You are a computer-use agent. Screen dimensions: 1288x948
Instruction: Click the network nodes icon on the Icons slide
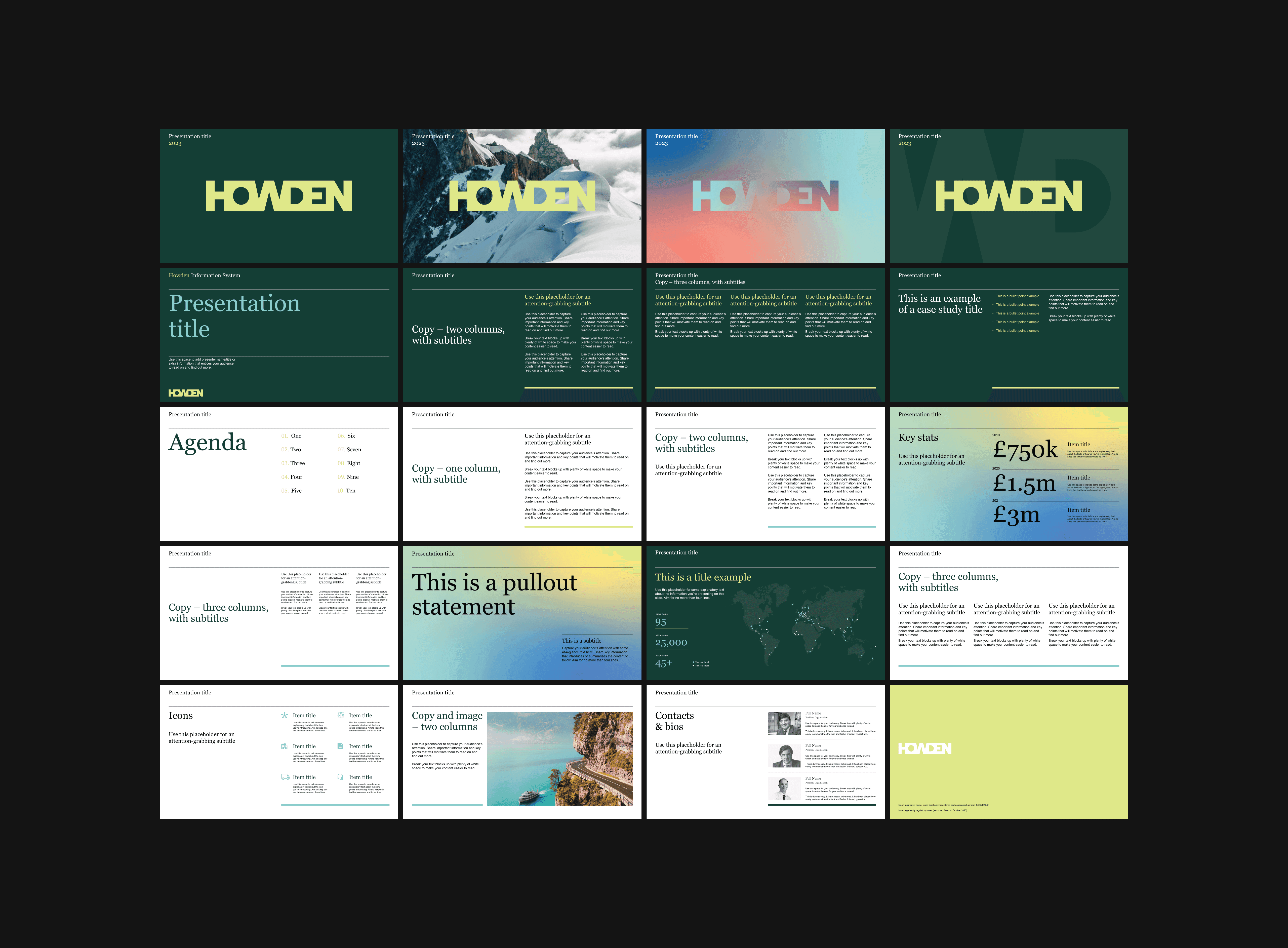click(285, 715)
